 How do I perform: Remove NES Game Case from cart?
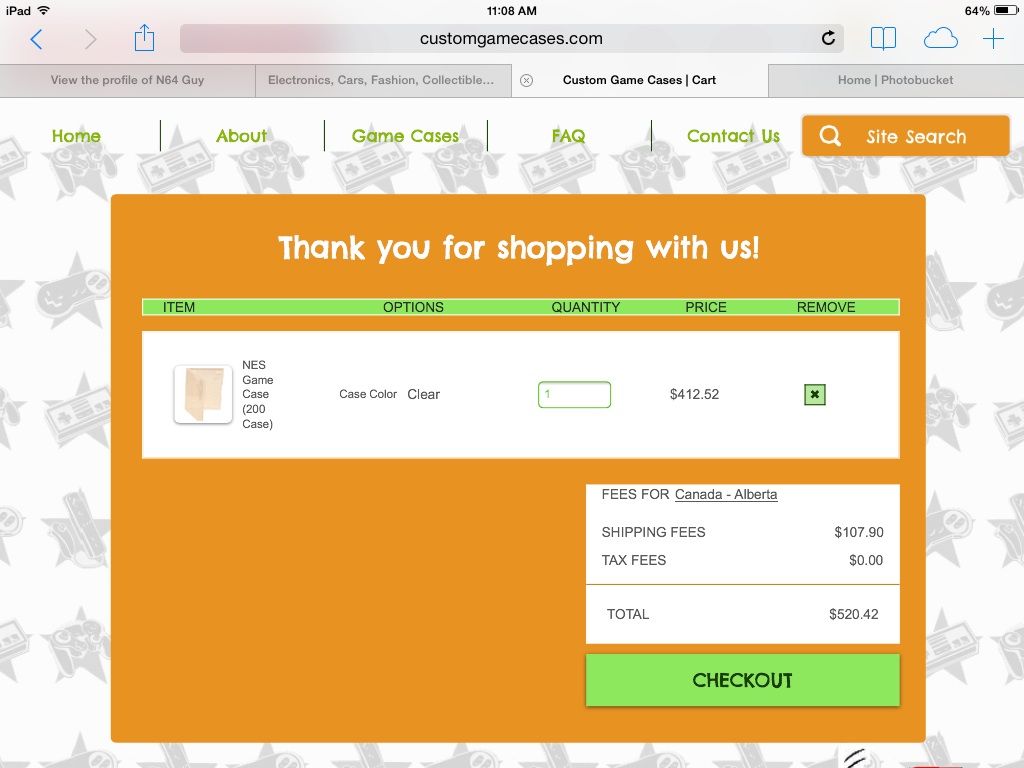(814, 394)
